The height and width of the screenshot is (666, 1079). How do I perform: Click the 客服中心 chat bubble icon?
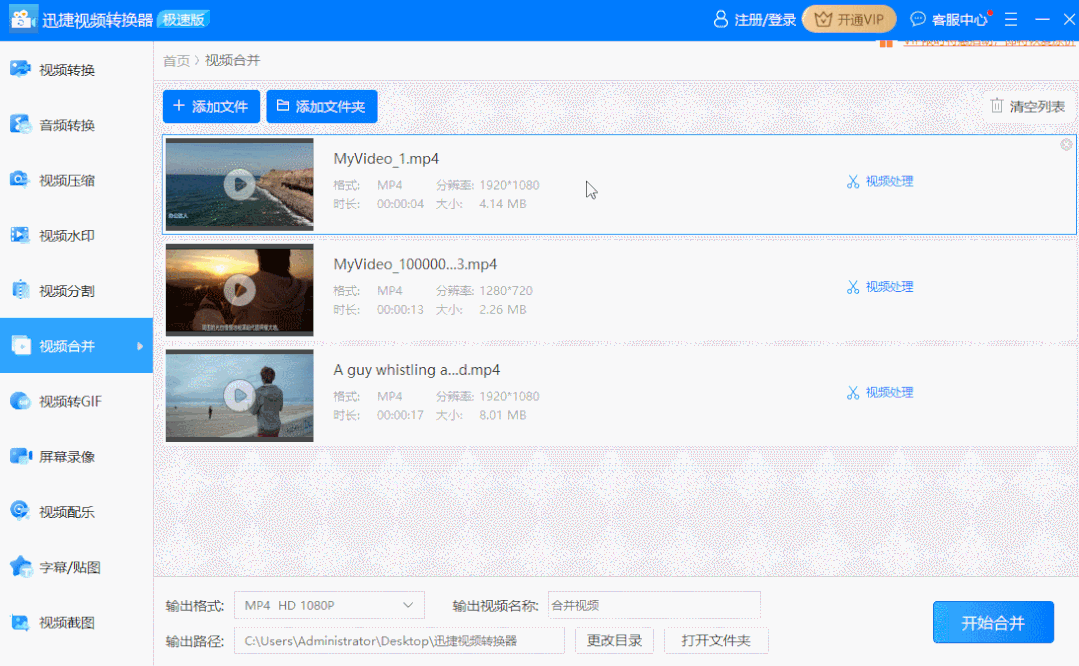point(918,19)
